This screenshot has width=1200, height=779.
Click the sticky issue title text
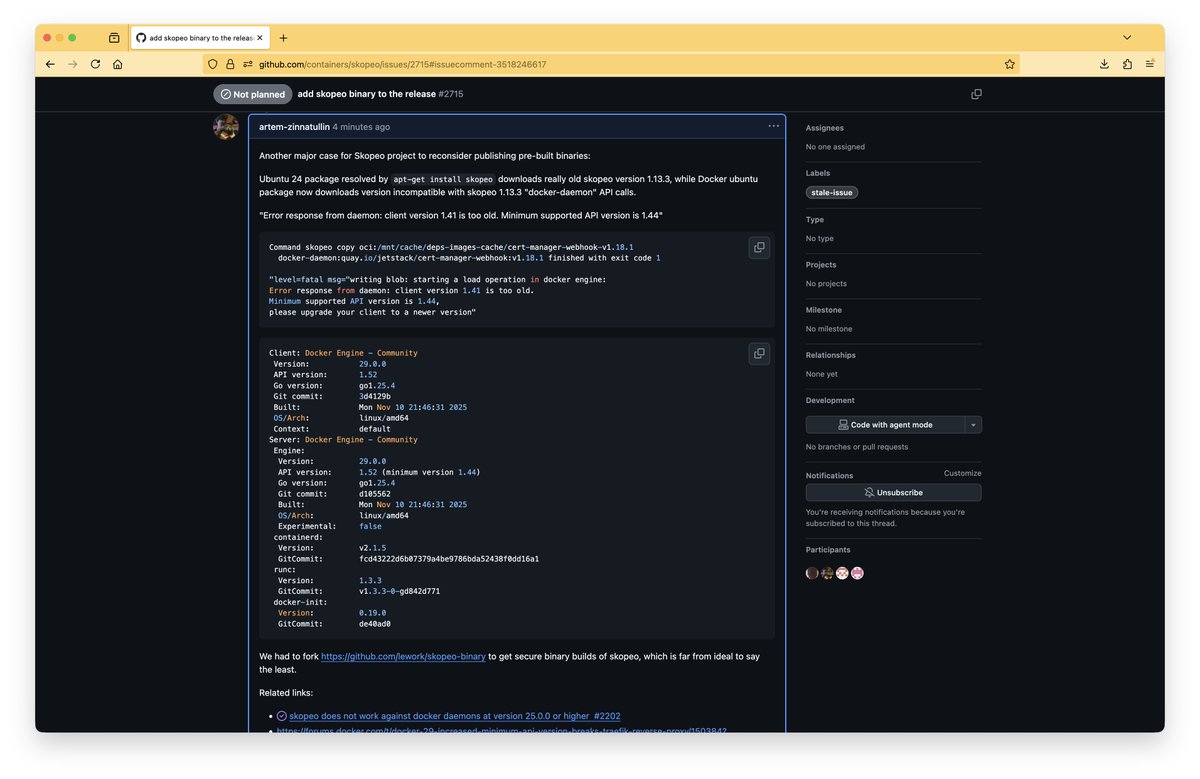367,94
